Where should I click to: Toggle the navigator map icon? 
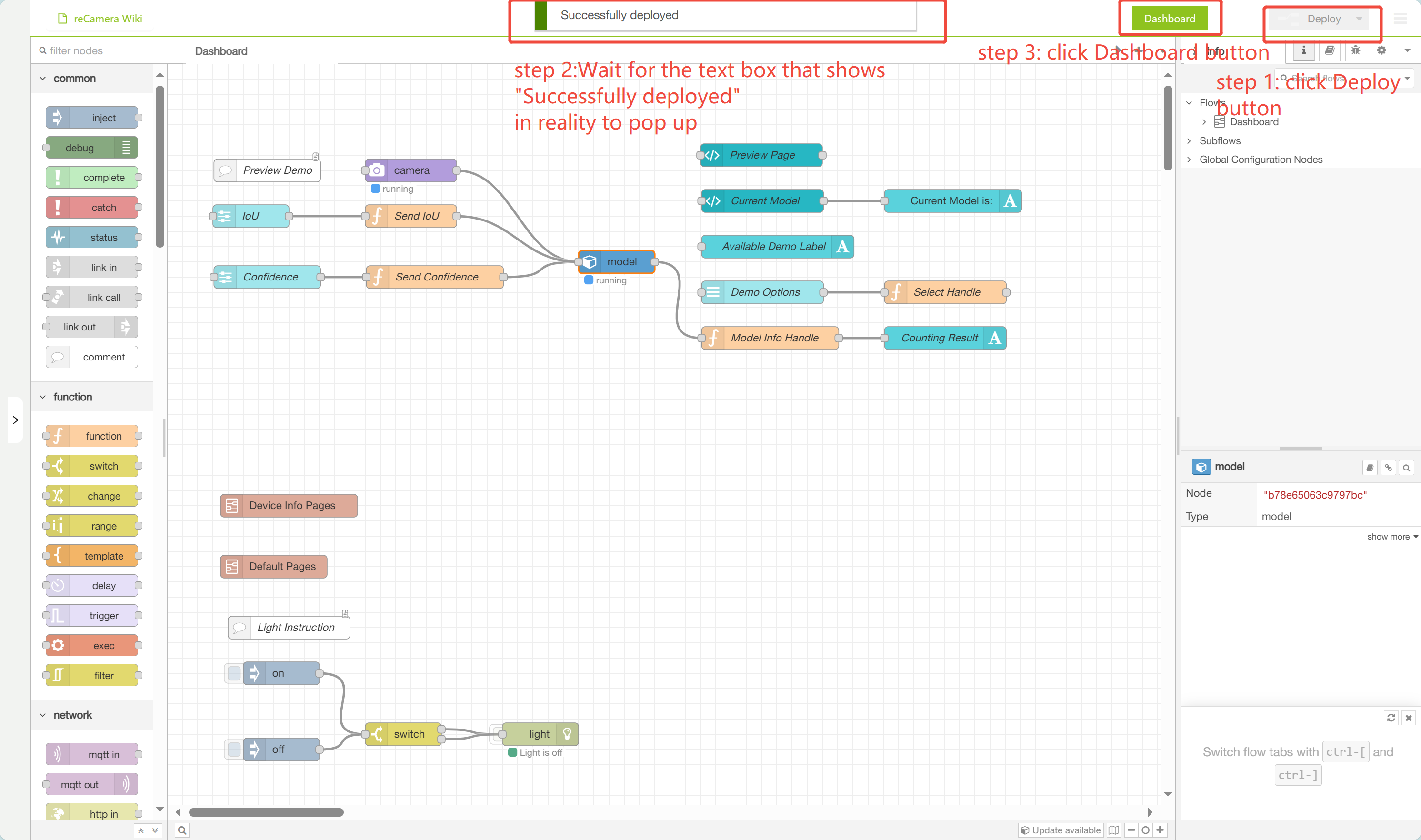[1114, 830]
